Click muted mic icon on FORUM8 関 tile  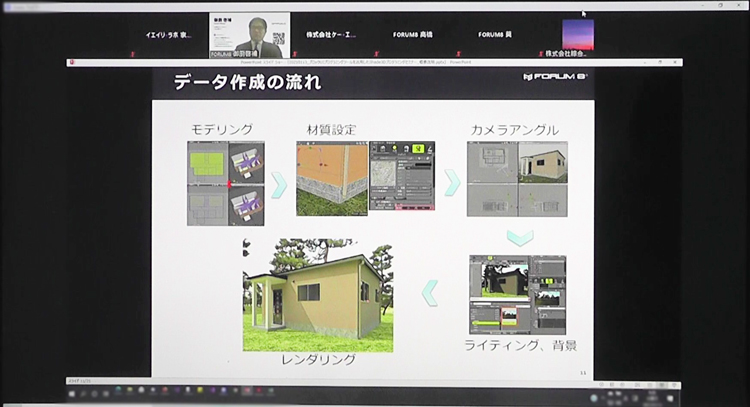click(458, 54)
